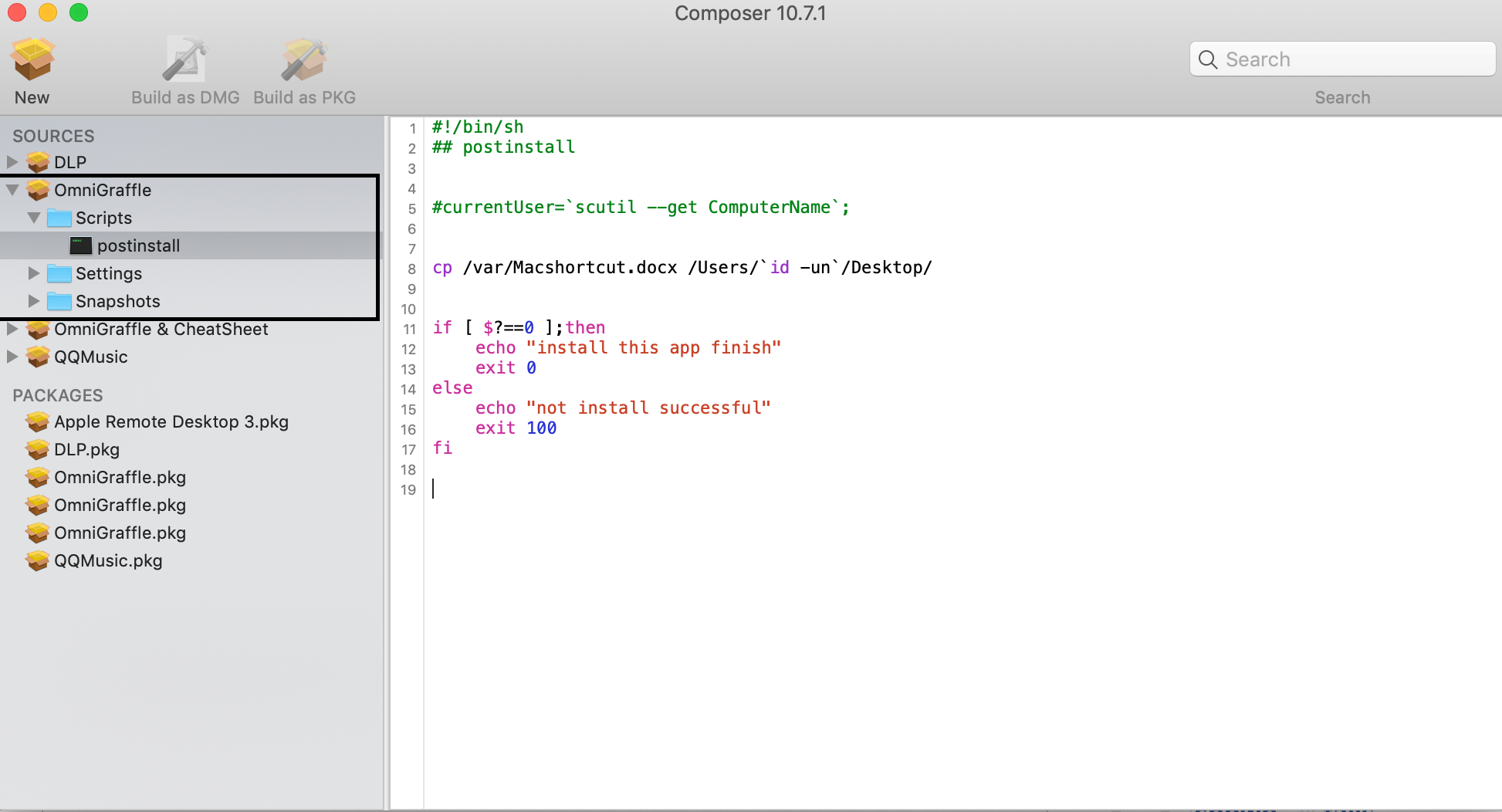1502x812 pixels.
Task: Click OmniGraffle & CheatSheet package icon
Action: click(38, 329)
